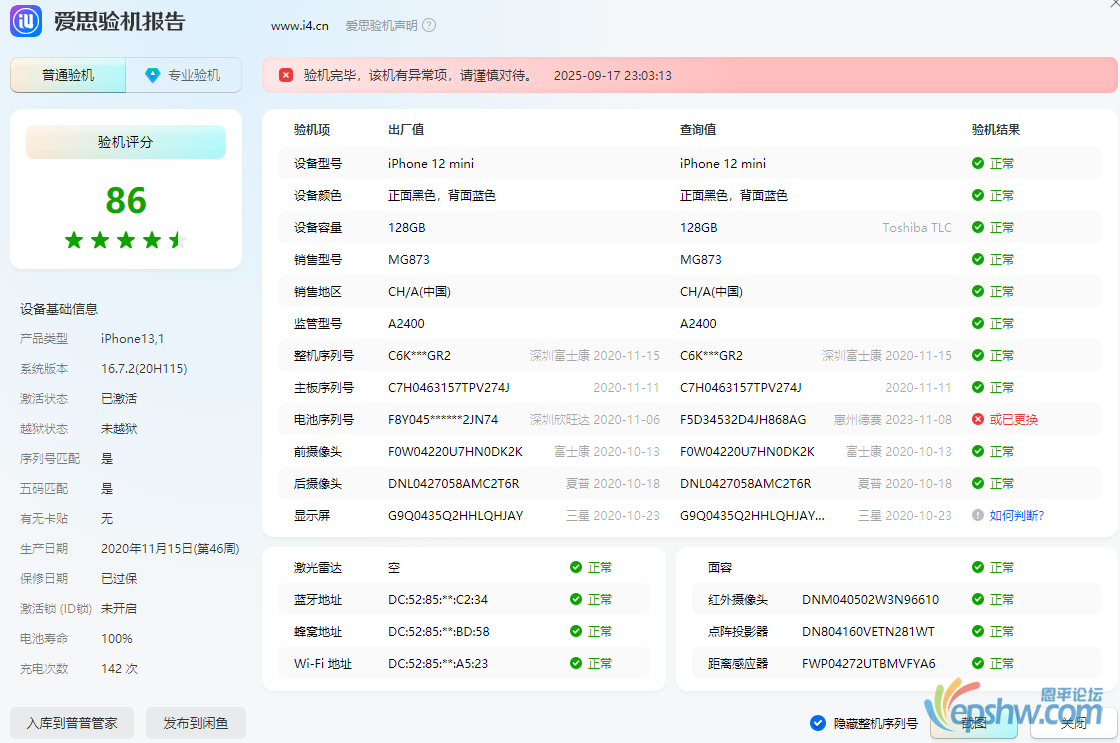Screen dimensions: 1120x743
Task: Click the green check icon in 红外摄像头 row
Action: (x=978, y=599)
